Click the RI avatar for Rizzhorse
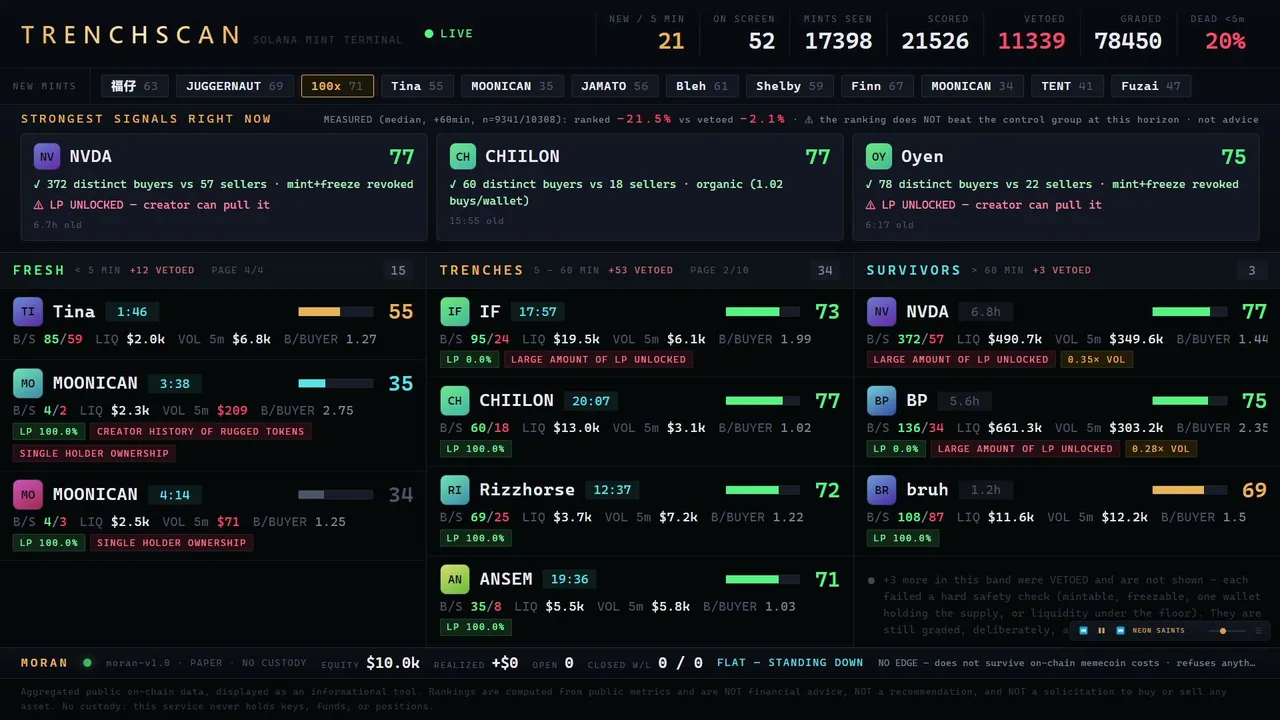Viewport: 1280px width, 720px height. (455, 490)
